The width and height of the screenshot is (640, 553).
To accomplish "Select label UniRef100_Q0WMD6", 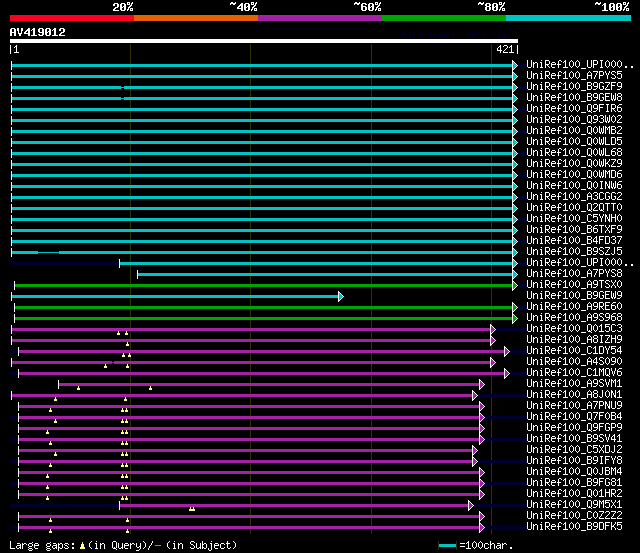I will click(x=574, y=175).
